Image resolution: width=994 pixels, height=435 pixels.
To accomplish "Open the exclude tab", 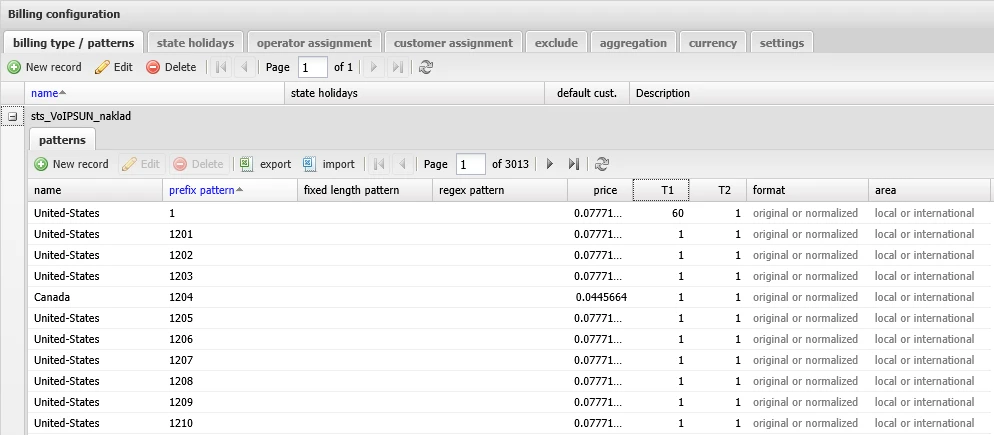I will point(556,43).
